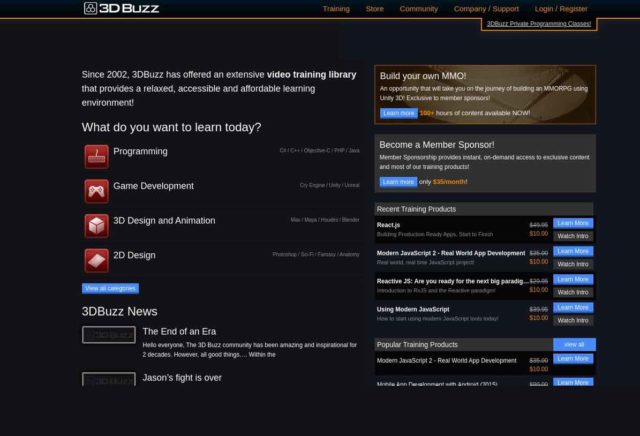Screen dimensions: 640x436
Task: Click Max / Maya / Houdini / Blender tags
Action: pos(325,220)
